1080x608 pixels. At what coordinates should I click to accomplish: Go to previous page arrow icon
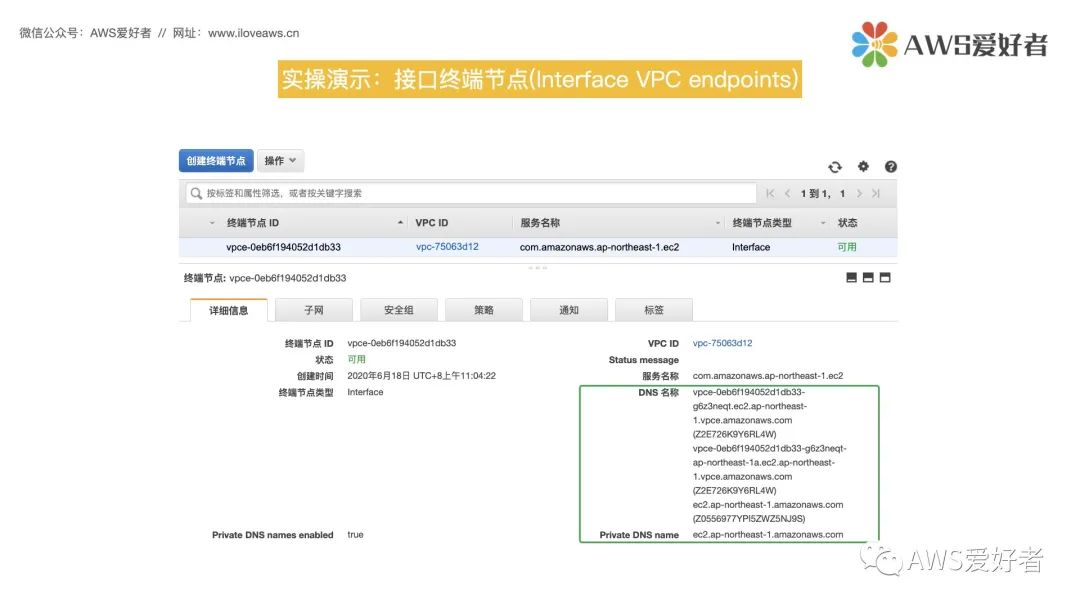(787, 193)
